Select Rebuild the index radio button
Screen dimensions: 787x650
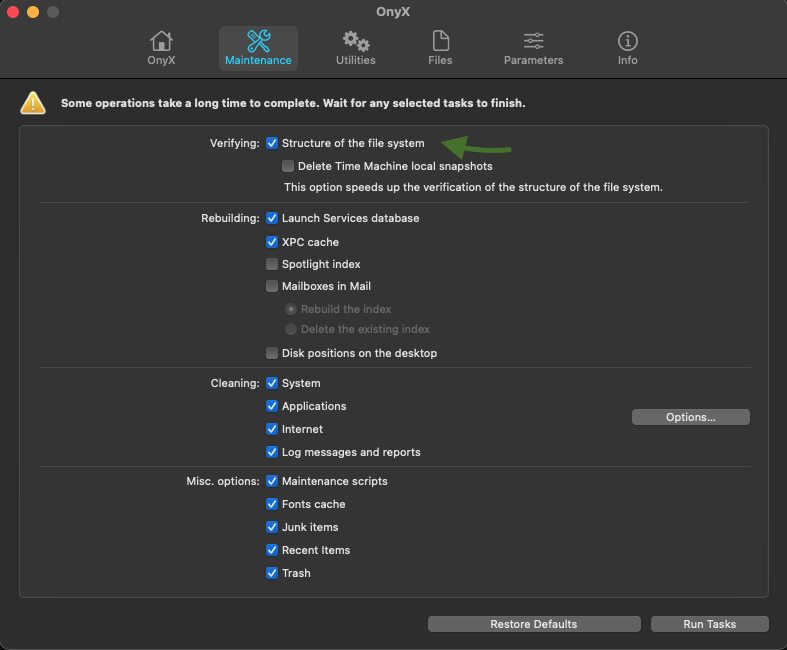coord(291,309)
